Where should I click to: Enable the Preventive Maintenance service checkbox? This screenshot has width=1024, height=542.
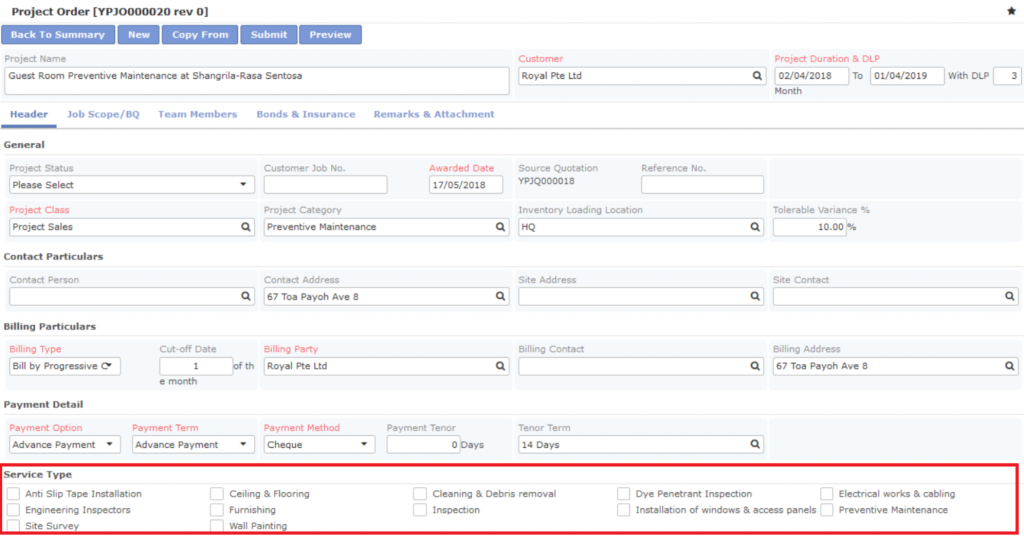[828, 510]
